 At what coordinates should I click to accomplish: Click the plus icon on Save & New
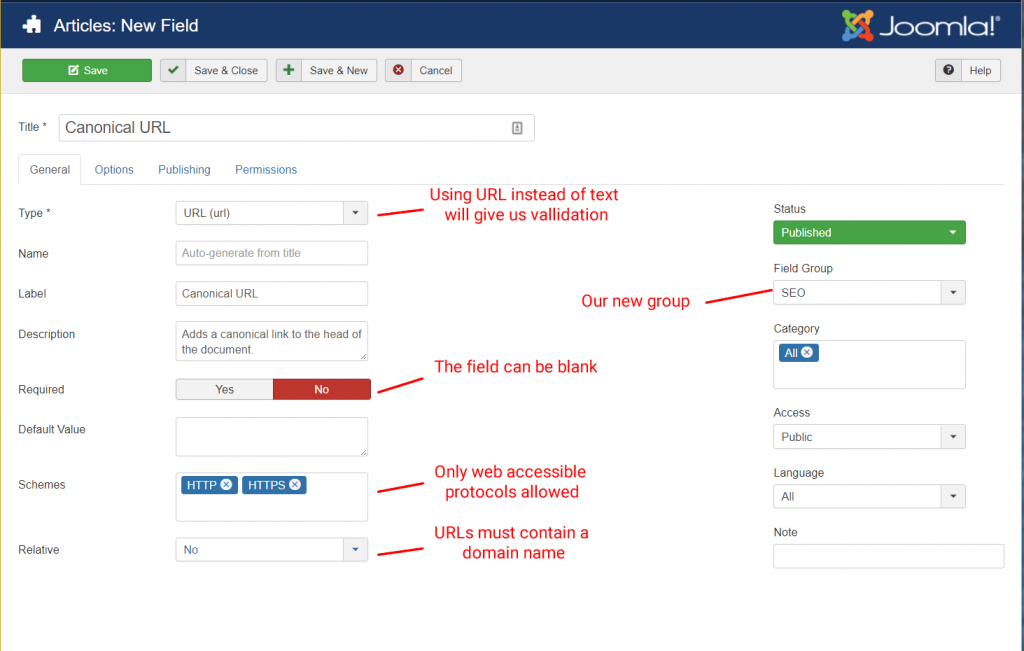[290, 70]
